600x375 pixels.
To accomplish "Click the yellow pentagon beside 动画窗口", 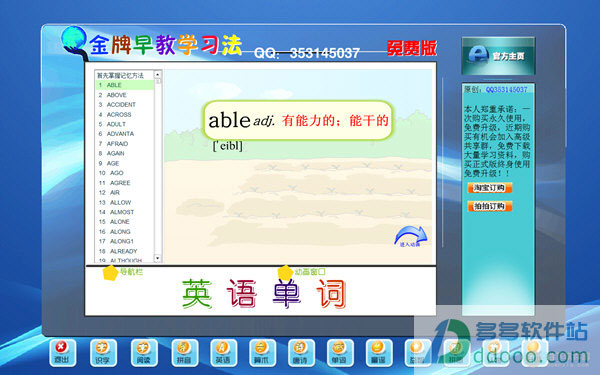I will pyautogui.click(x=285, y=272).
